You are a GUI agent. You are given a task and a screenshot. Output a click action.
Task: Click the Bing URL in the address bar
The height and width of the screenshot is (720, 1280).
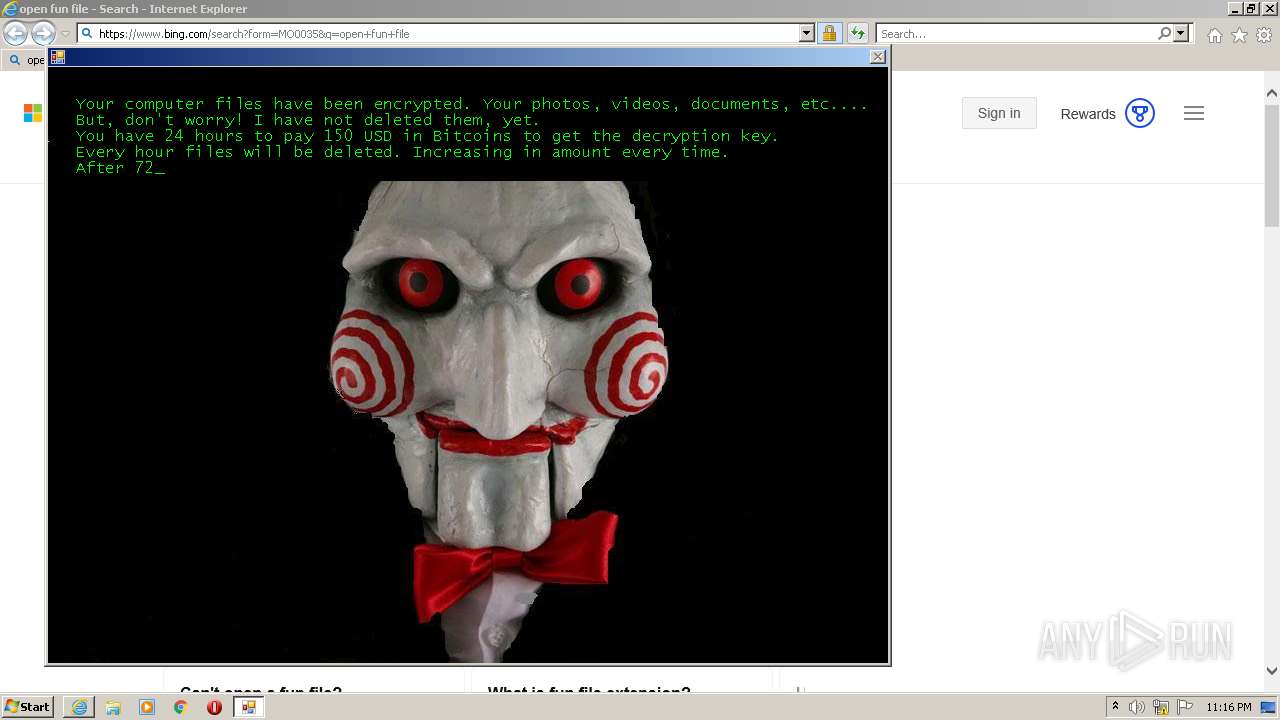tap(254, 34)
